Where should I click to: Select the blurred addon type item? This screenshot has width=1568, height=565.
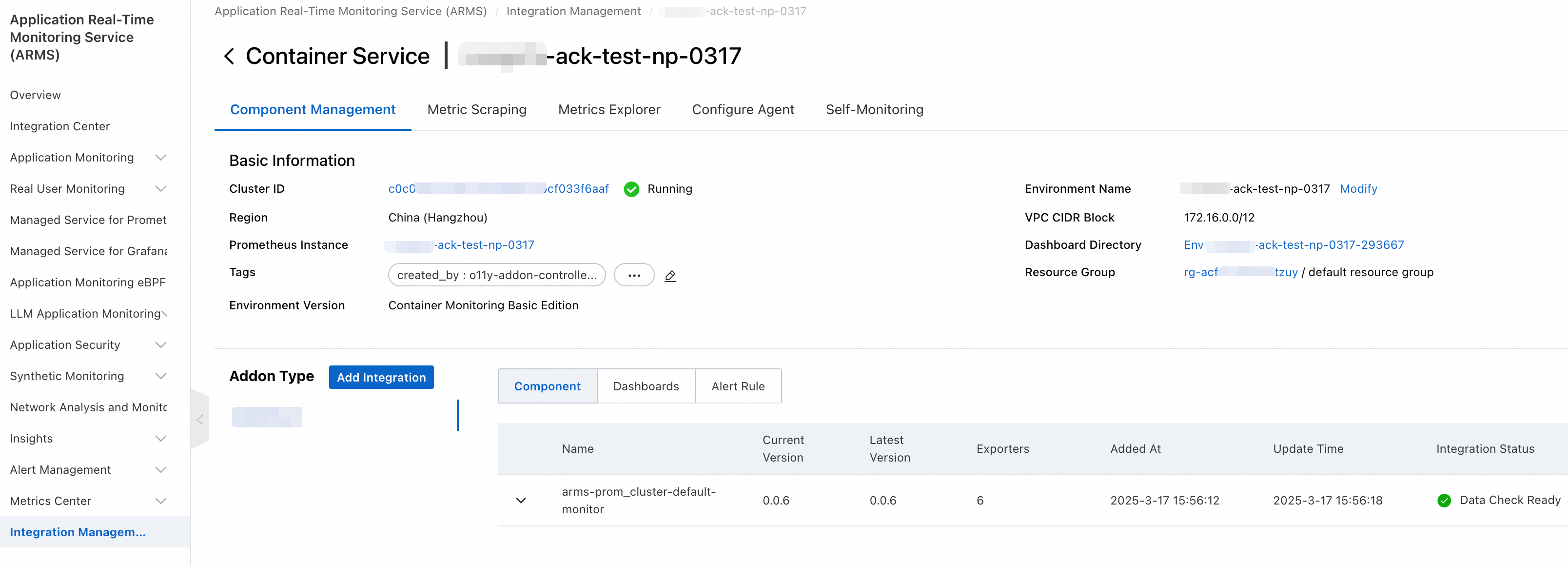tap(267, 417)
